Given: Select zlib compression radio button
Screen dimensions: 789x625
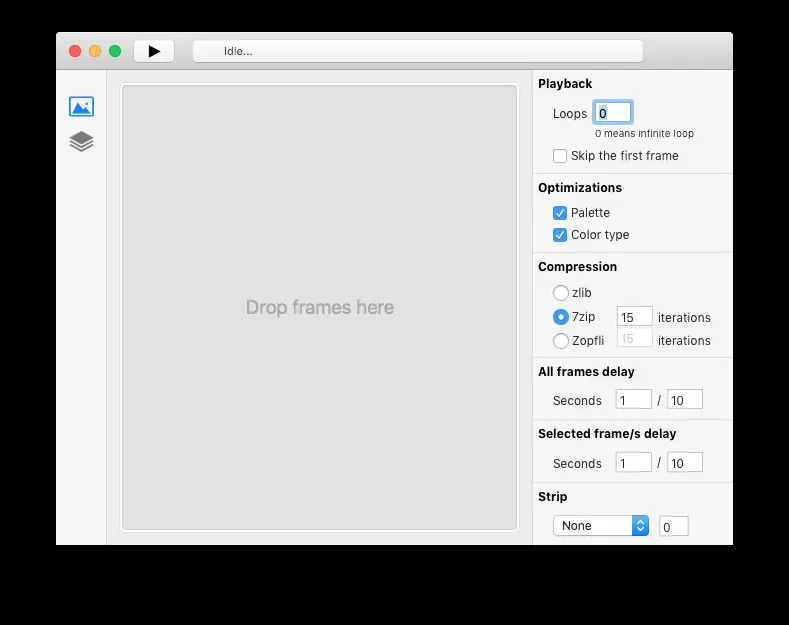Looking at the screenshot, I should 561,293.
